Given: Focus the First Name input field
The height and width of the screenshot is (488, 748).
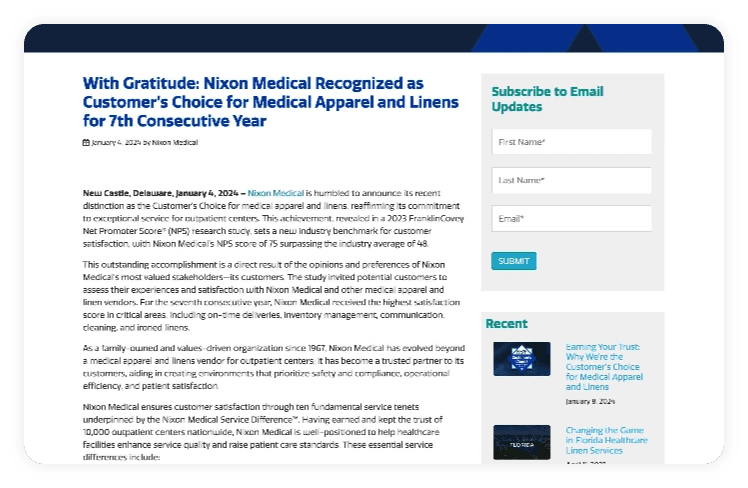Looking at the screenshot, I should click(x=571, y=142).
